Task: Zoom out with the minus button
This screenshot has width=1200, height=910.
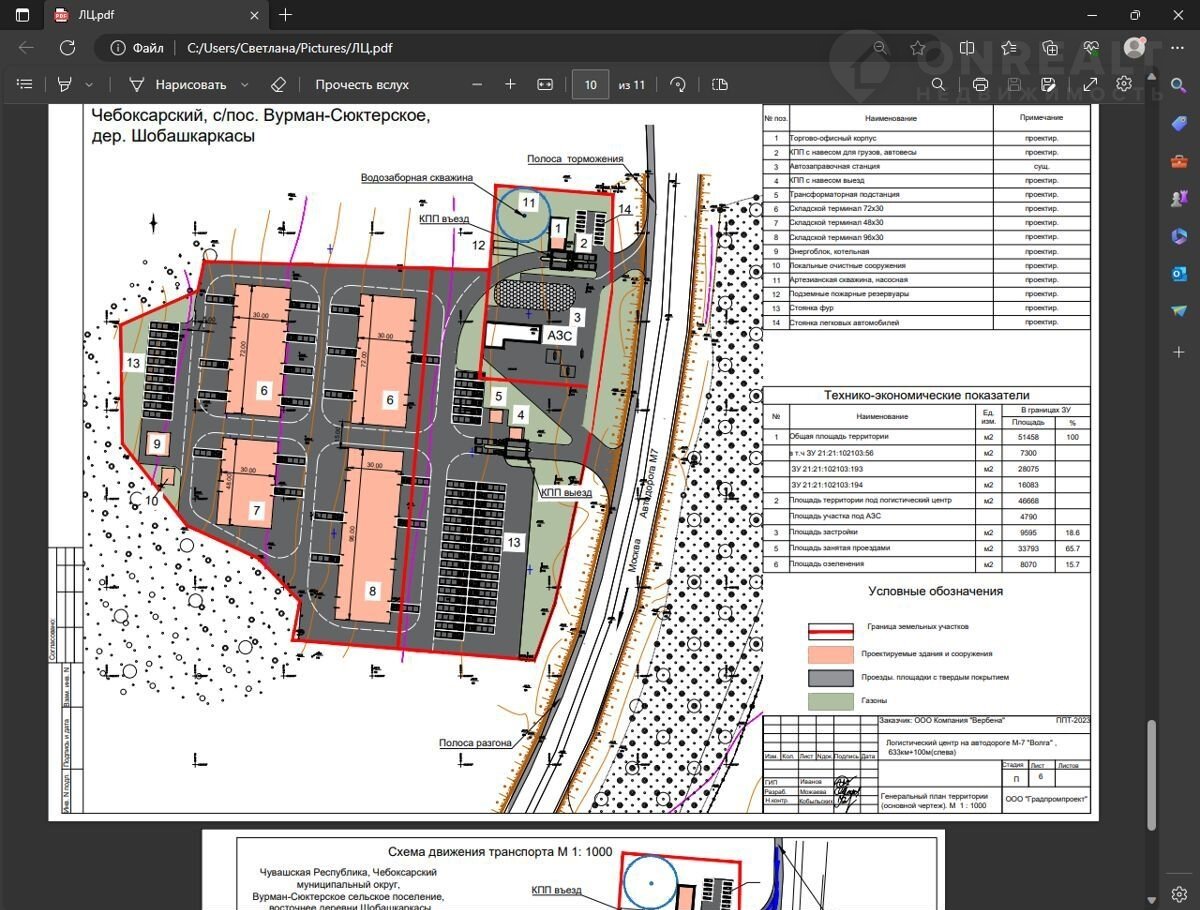Action: [477, 85]
